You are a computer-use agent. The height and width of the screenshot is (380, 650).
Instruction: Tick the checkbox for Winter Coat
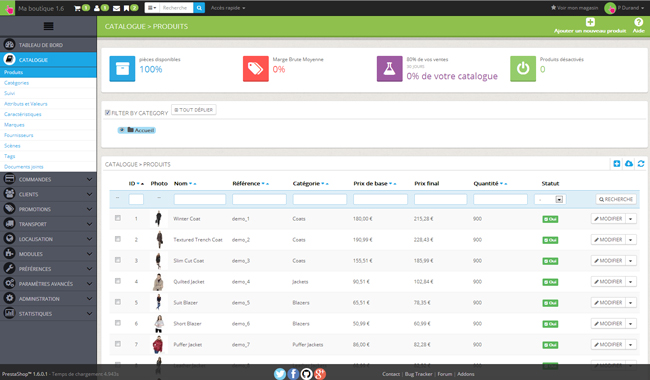(118, 218)
